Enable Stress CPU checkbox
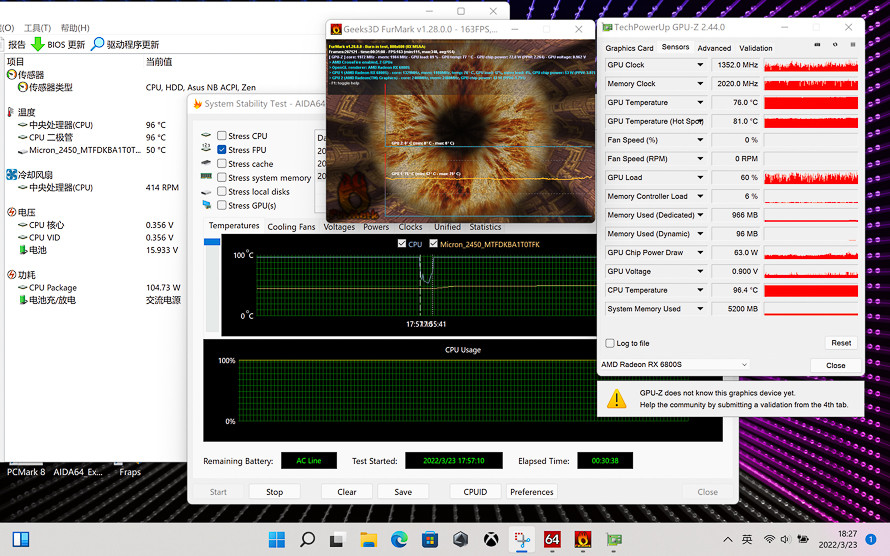Image resolution: width=890 pixels, height=556 pixels. pyautogui.click(x=222, y=136)
